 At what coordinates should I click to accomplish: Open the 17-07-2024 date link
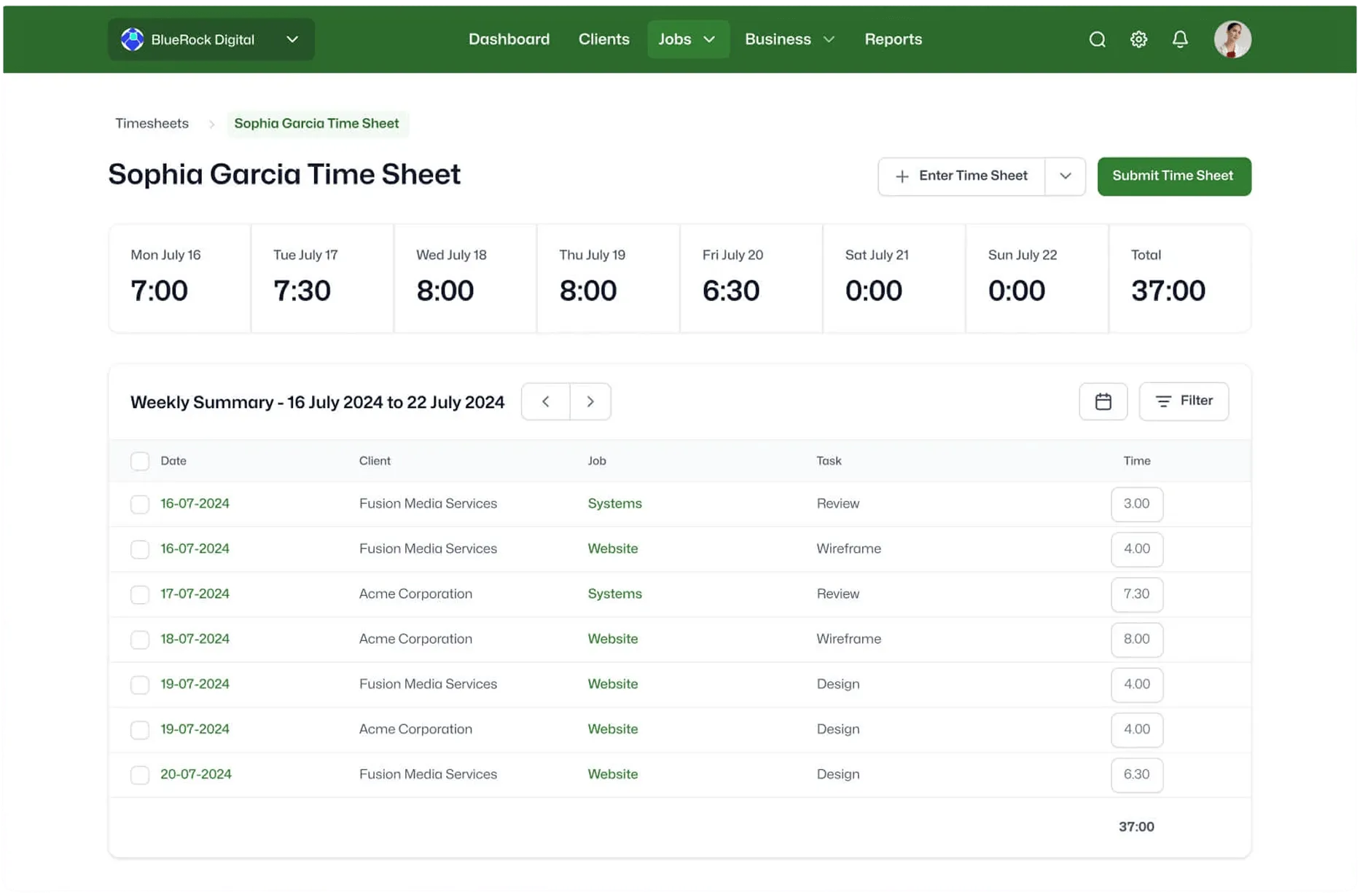coord(195,594)
